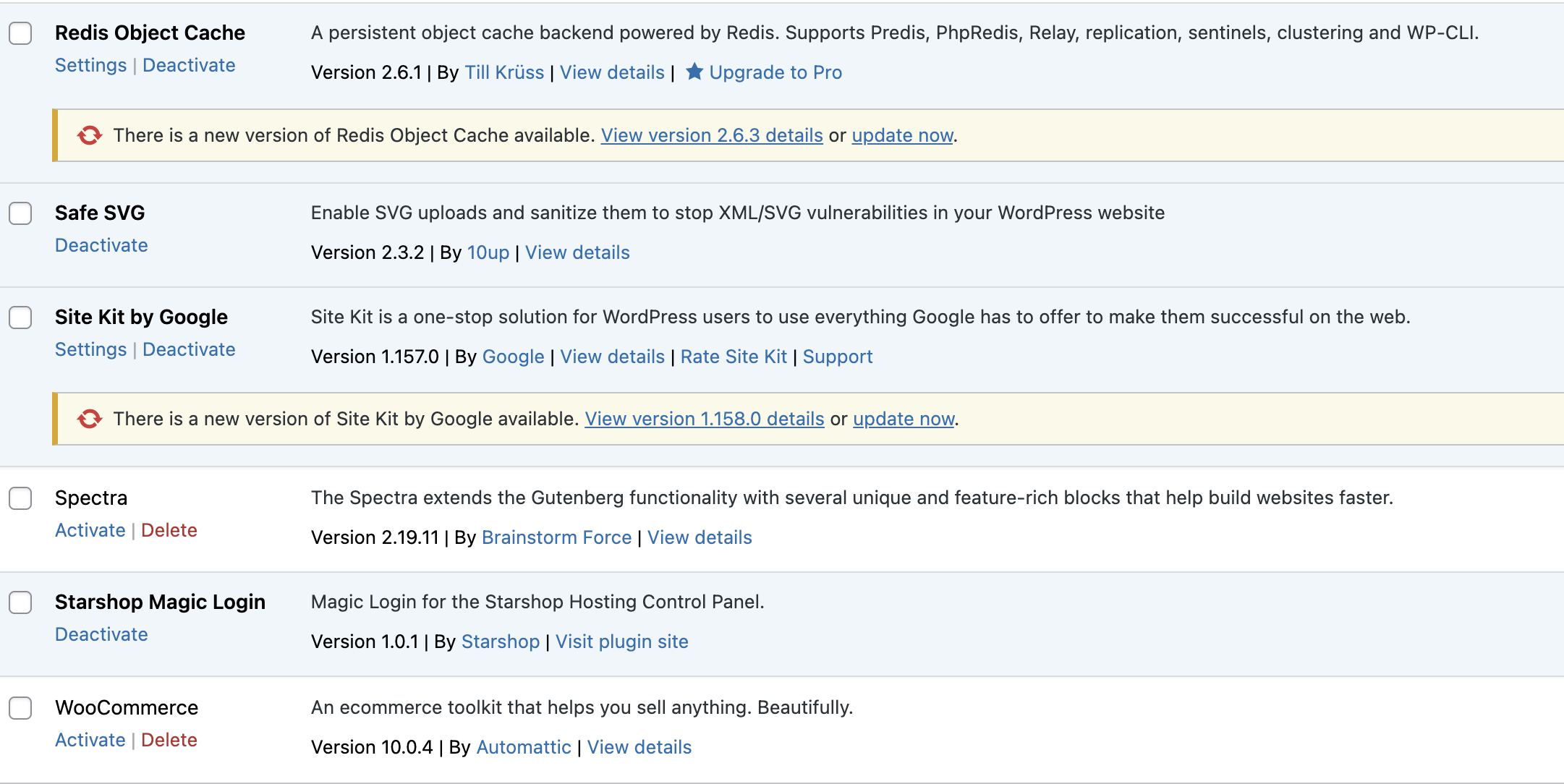This screenshot has width=1564, height=784.
Task: Click update now for Redis Object Cache
Action: point(902,135)
